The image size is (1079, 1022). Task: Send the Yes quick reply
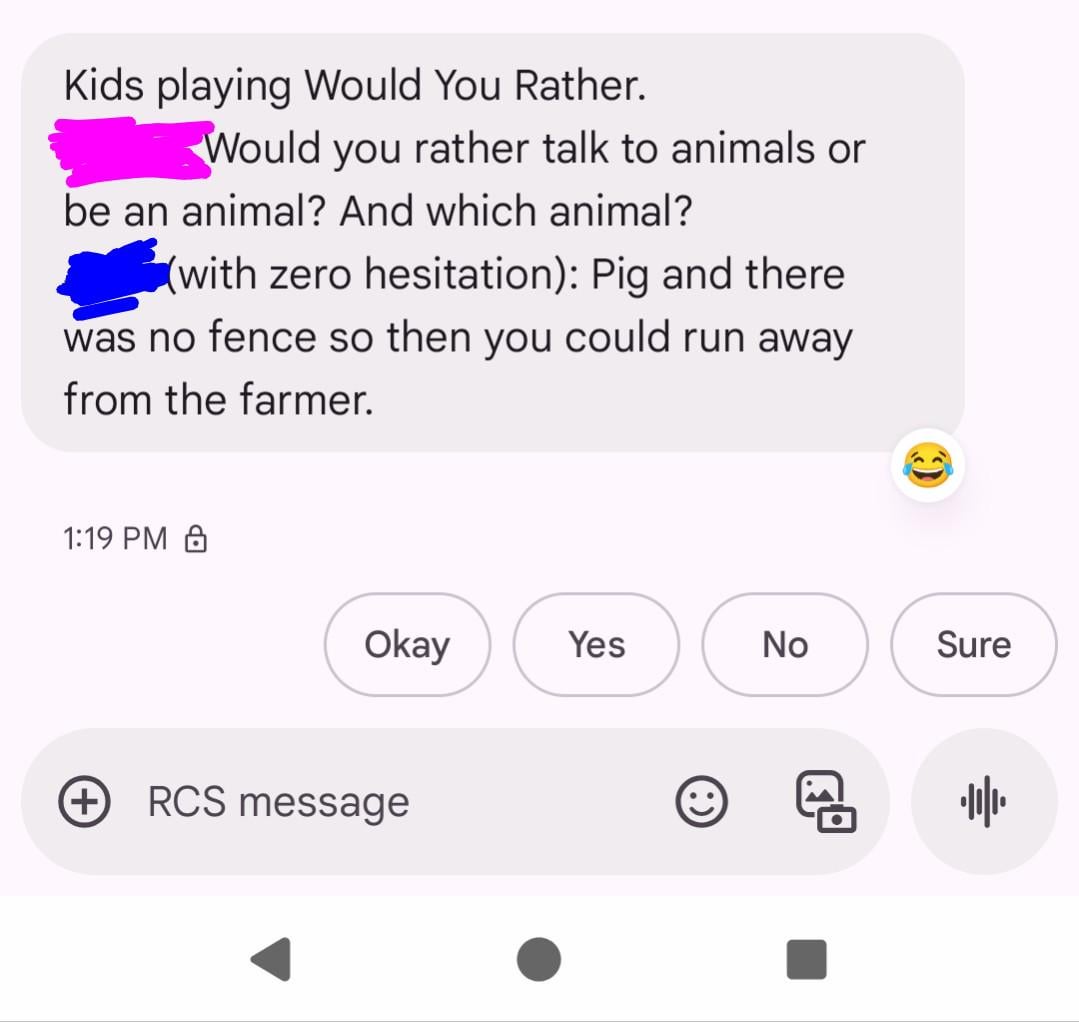pyautogui.click(x=597, y=645)
